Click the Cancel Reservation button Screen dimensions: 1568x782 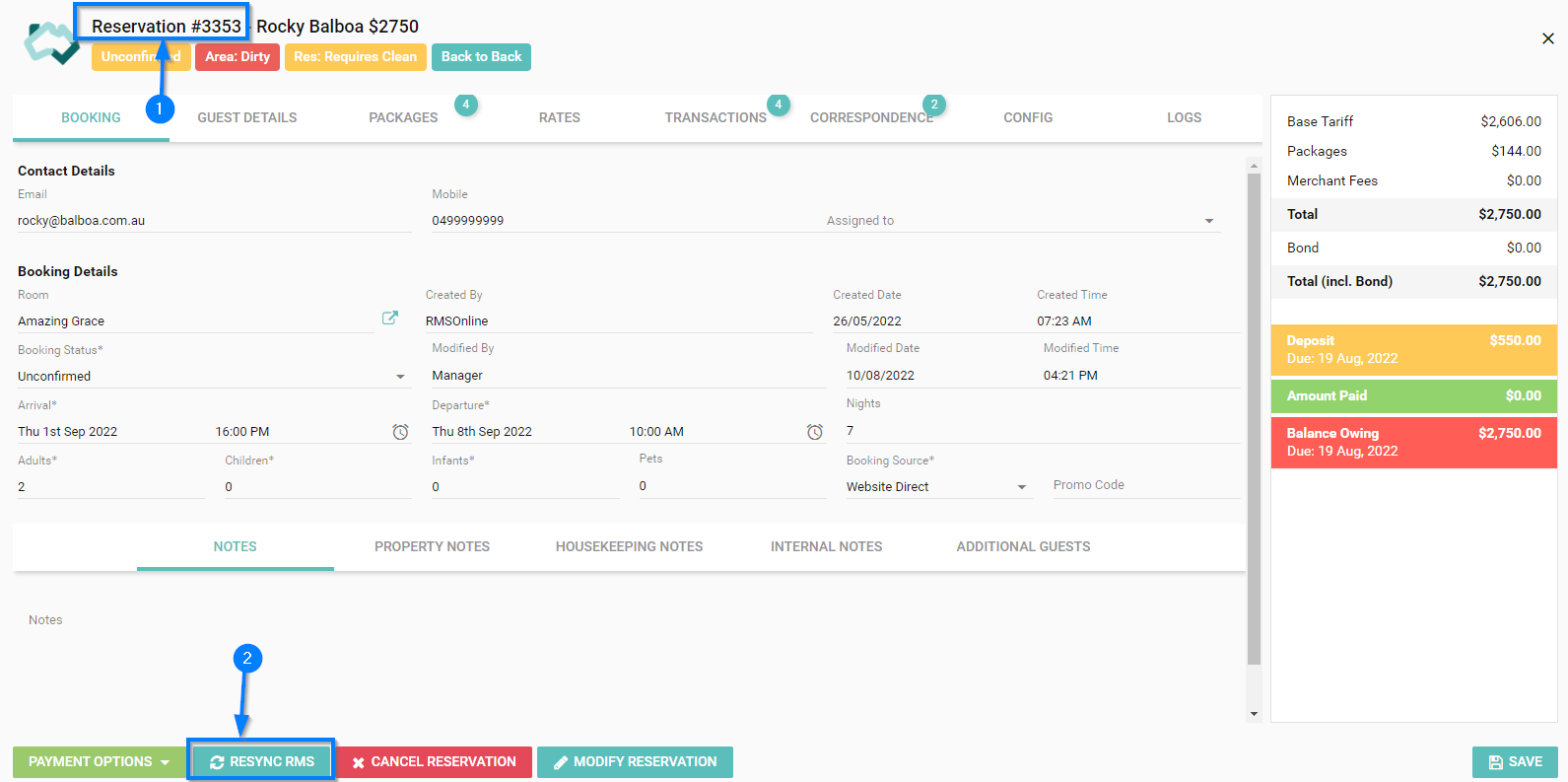click(435, 762)
